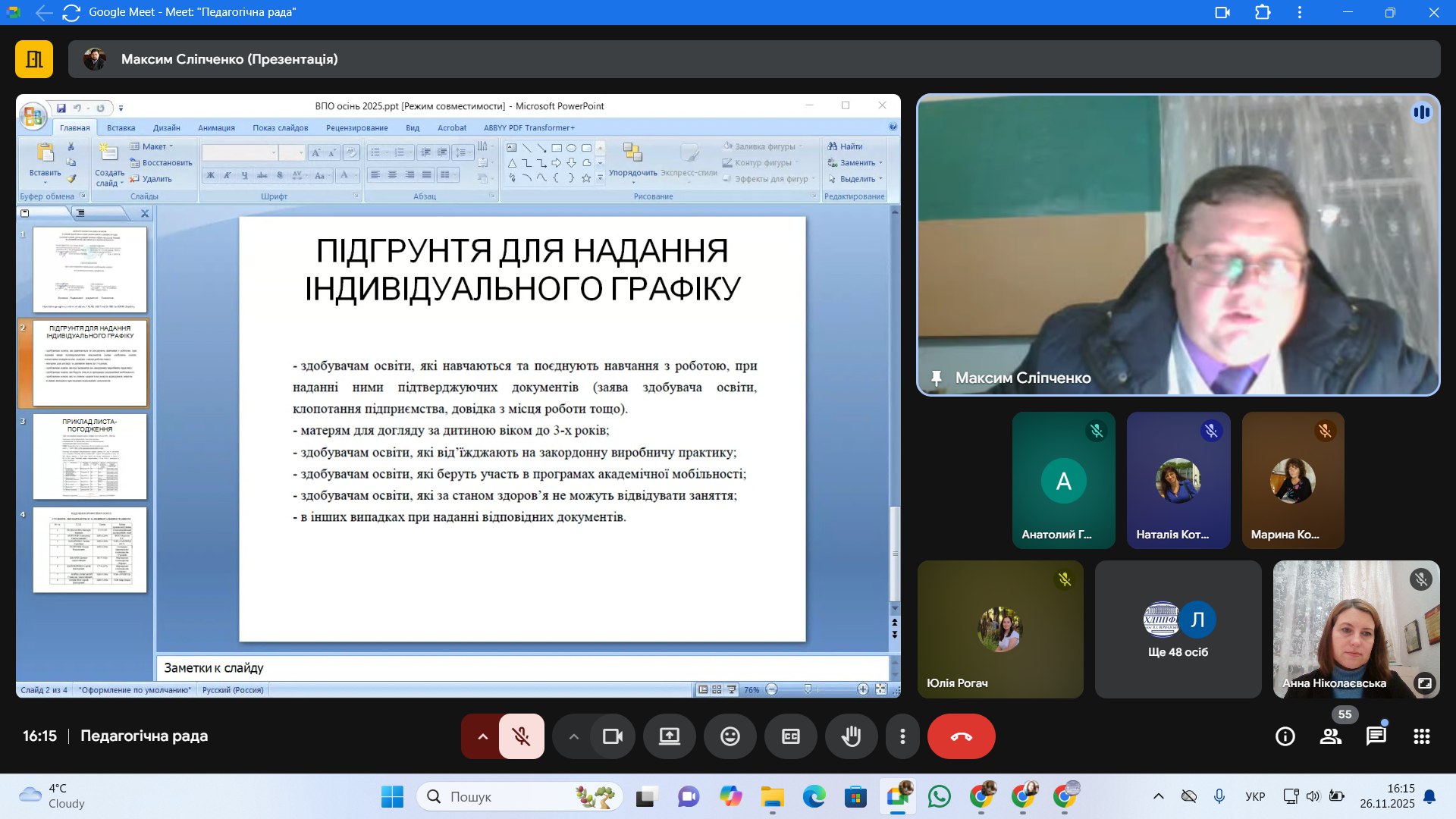Open WhatsApp from the taskbar
This screenshot has height=819, width=1456.
pos(939,797)
